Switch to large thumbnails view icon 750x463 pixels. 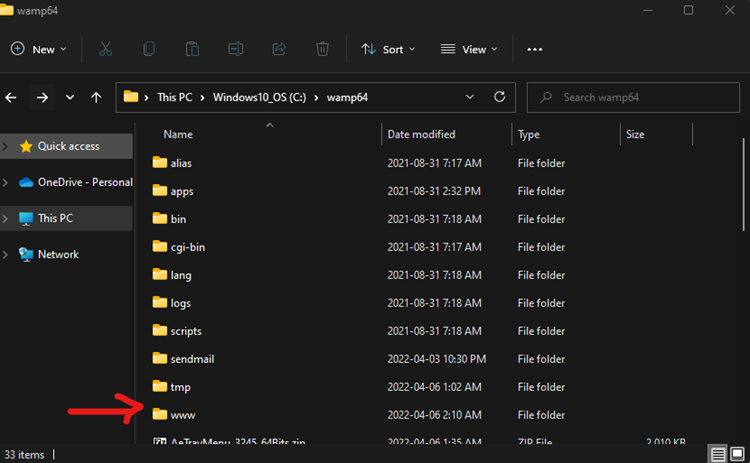pos(738,453)
